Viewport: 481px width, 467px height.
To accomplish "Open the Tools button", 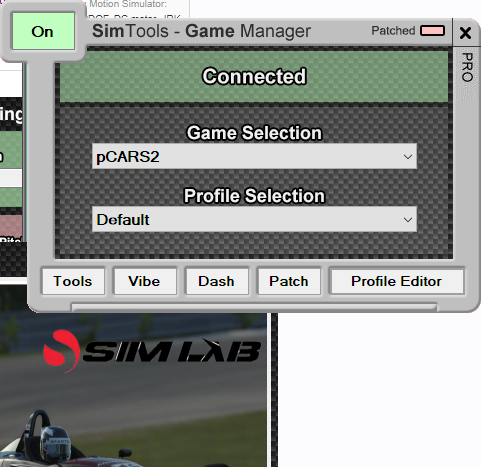I will [73, 281].
